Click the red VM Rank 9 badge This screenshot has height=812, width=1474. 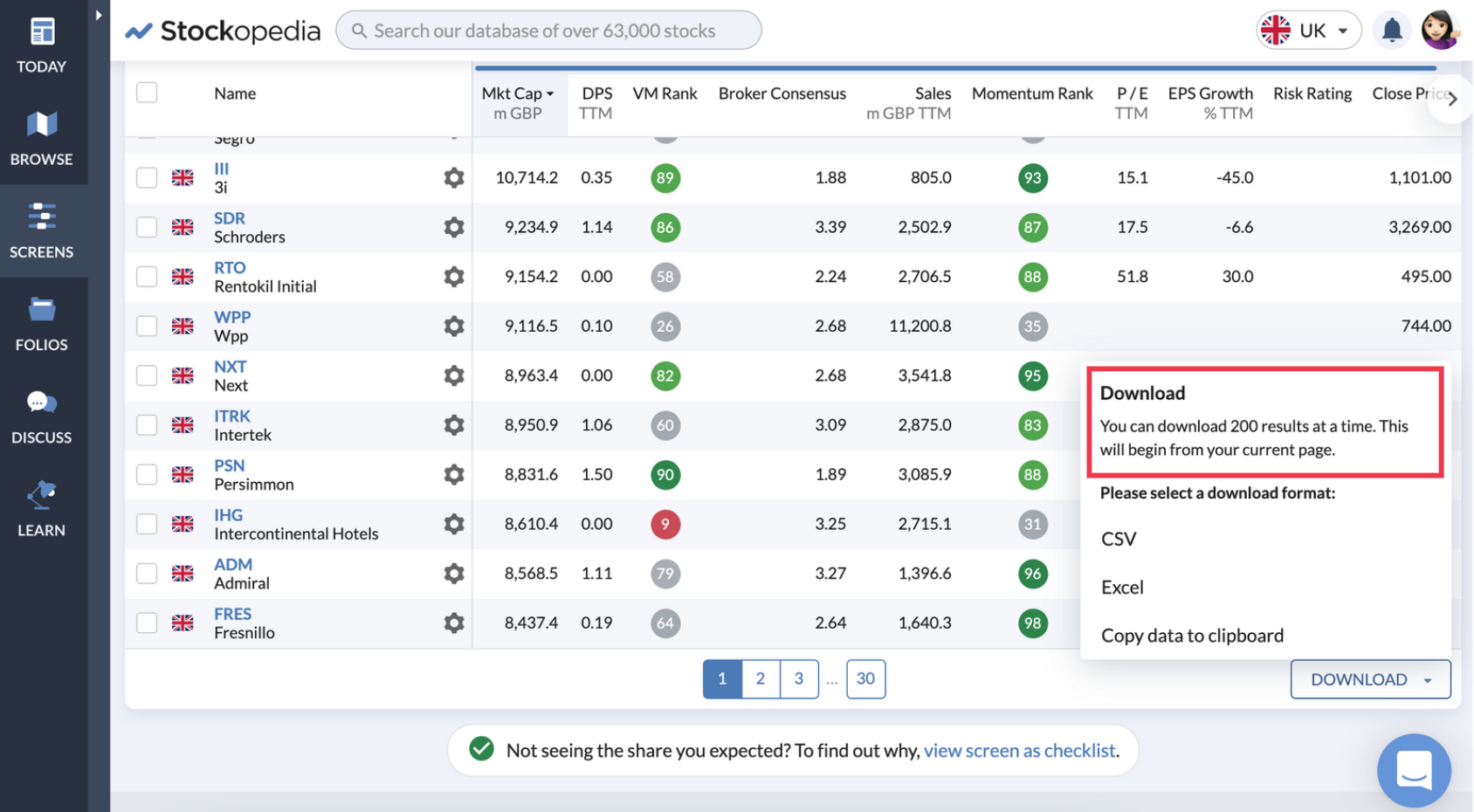pos(665,524)
